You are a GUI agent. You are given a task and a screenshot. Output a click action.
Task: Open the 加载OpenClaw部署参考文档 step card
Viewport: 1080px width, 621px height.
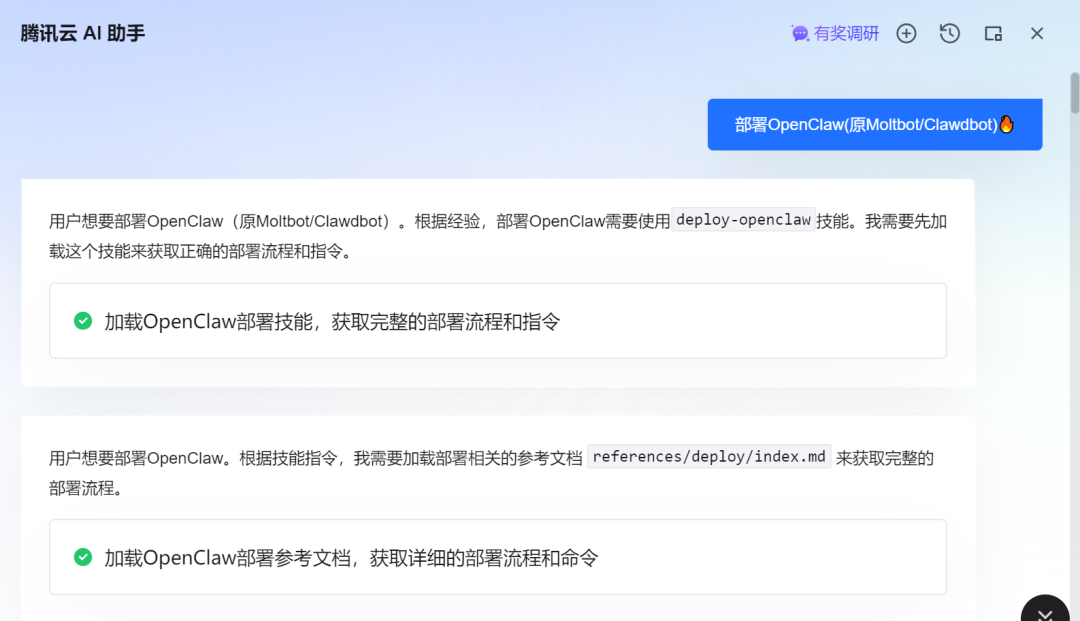498,557
